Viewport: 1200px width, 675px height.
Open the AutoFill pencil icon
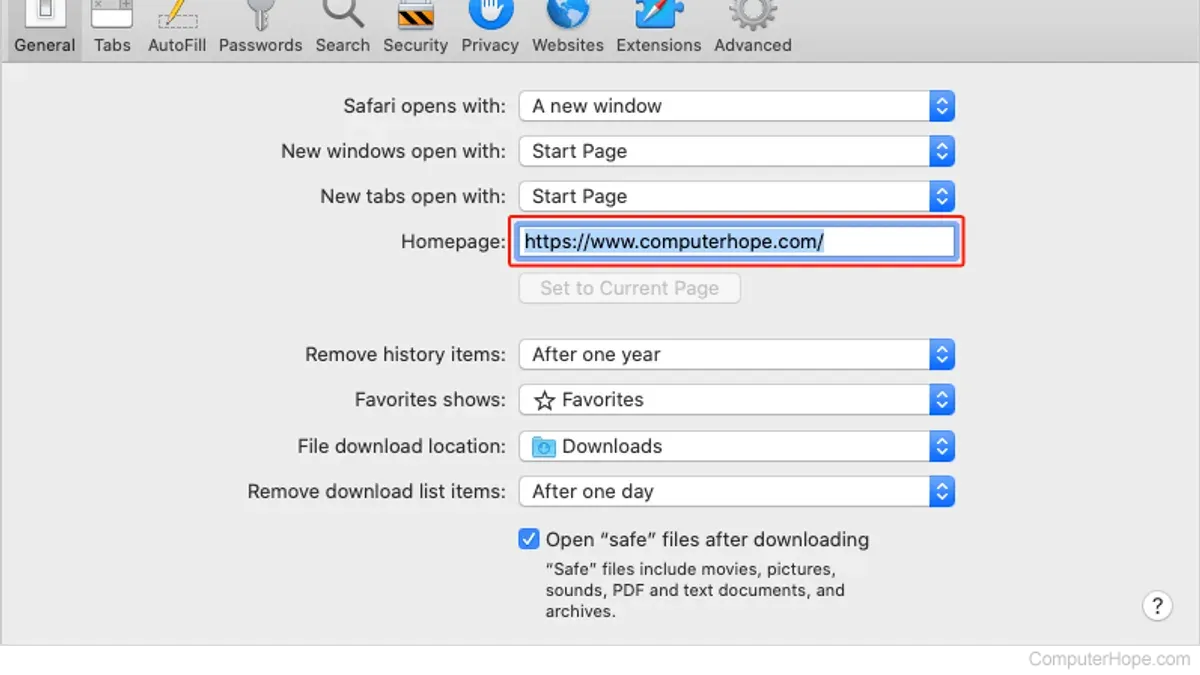[177, 14]
